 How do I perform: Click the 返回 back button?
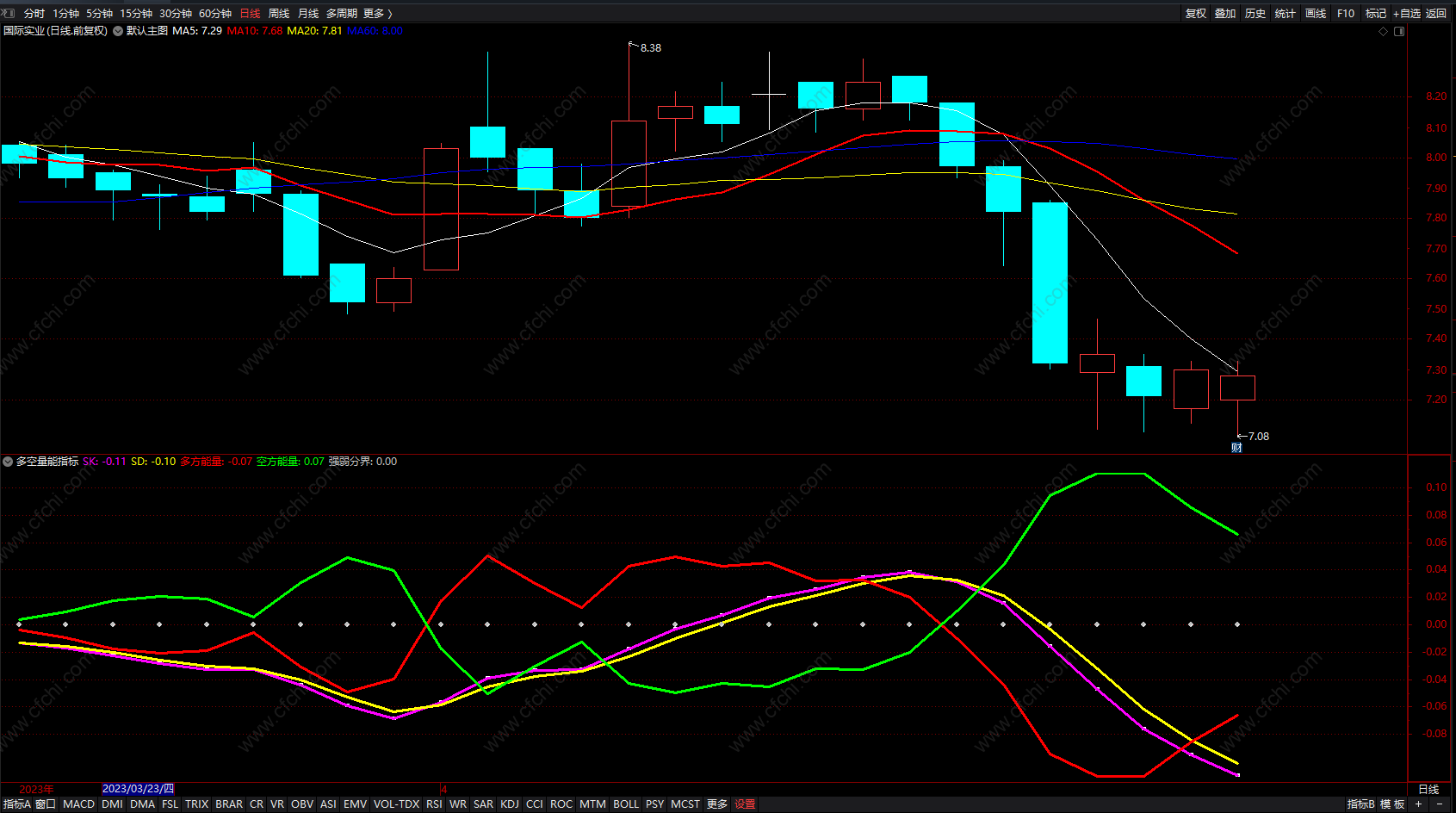pos(1436,13)
